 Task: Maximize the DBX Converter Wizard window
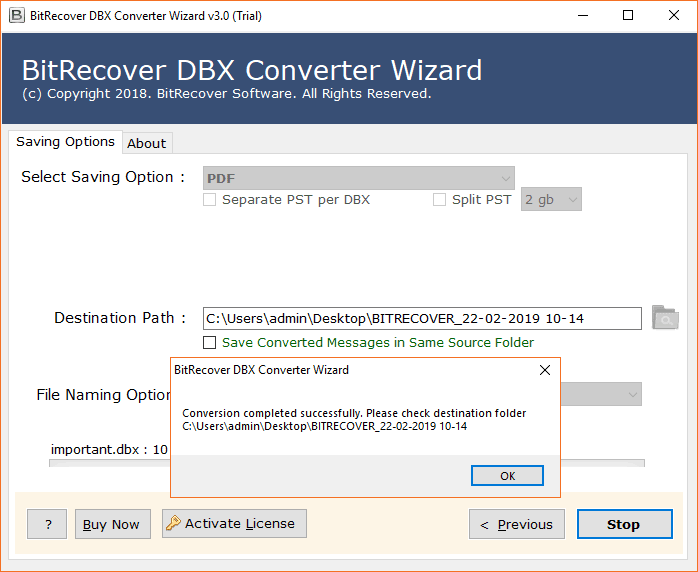pyautogui.click(x=628, y=16)
